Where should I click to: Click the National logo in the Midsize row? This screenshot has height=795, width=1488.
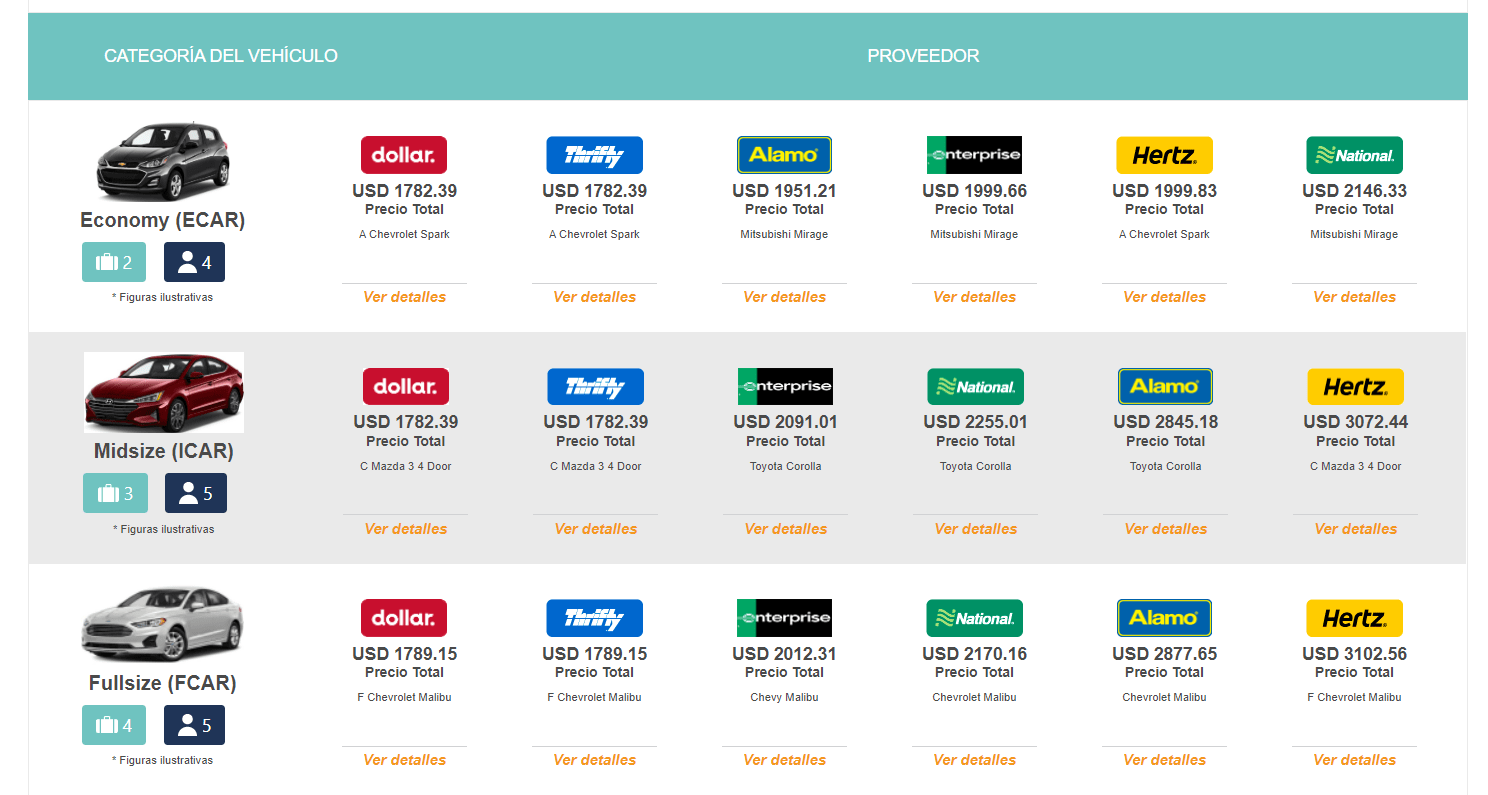pos(976,386)
